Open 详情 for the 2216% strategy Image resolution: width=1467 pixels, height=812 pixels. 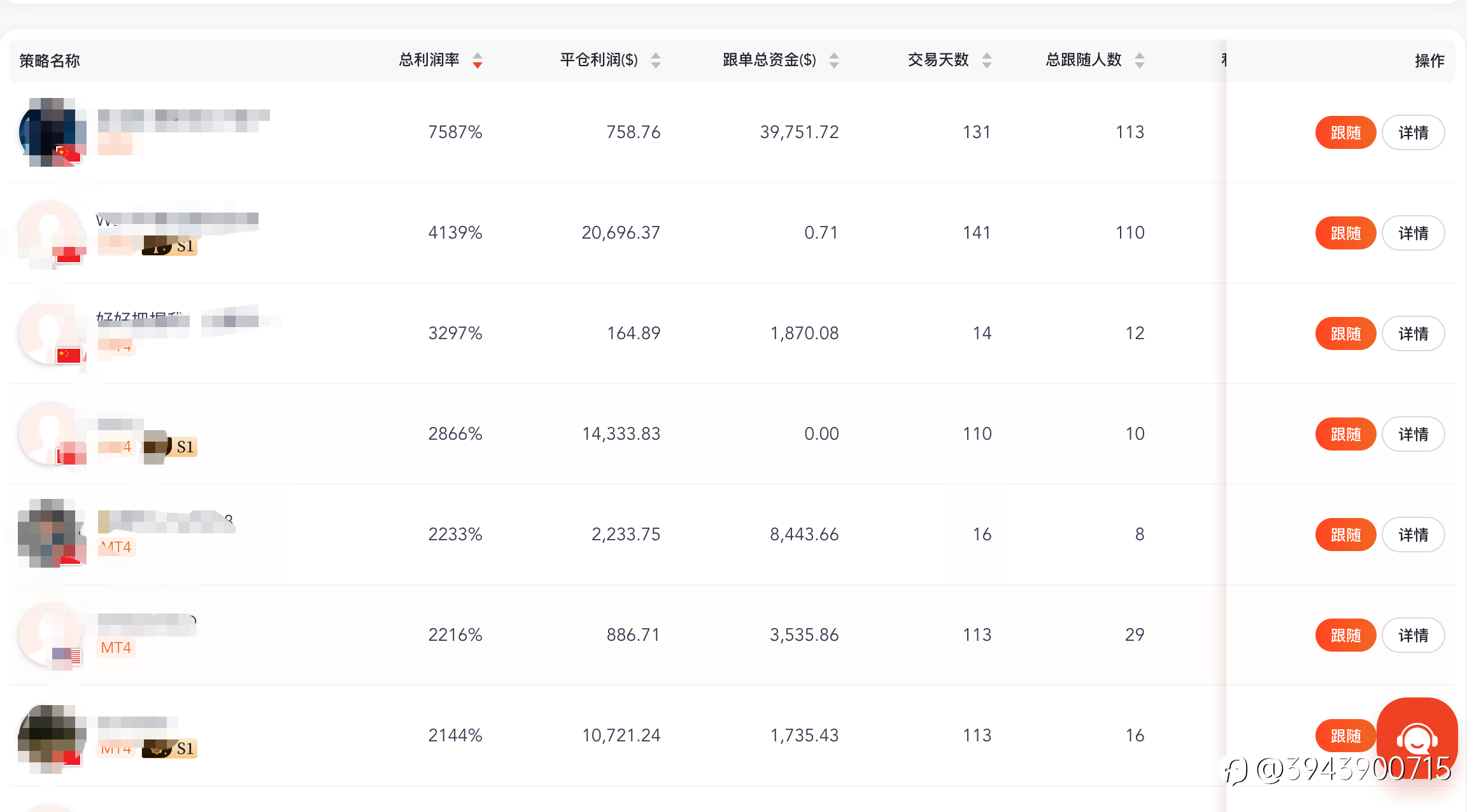click(x=1413, y=635)
